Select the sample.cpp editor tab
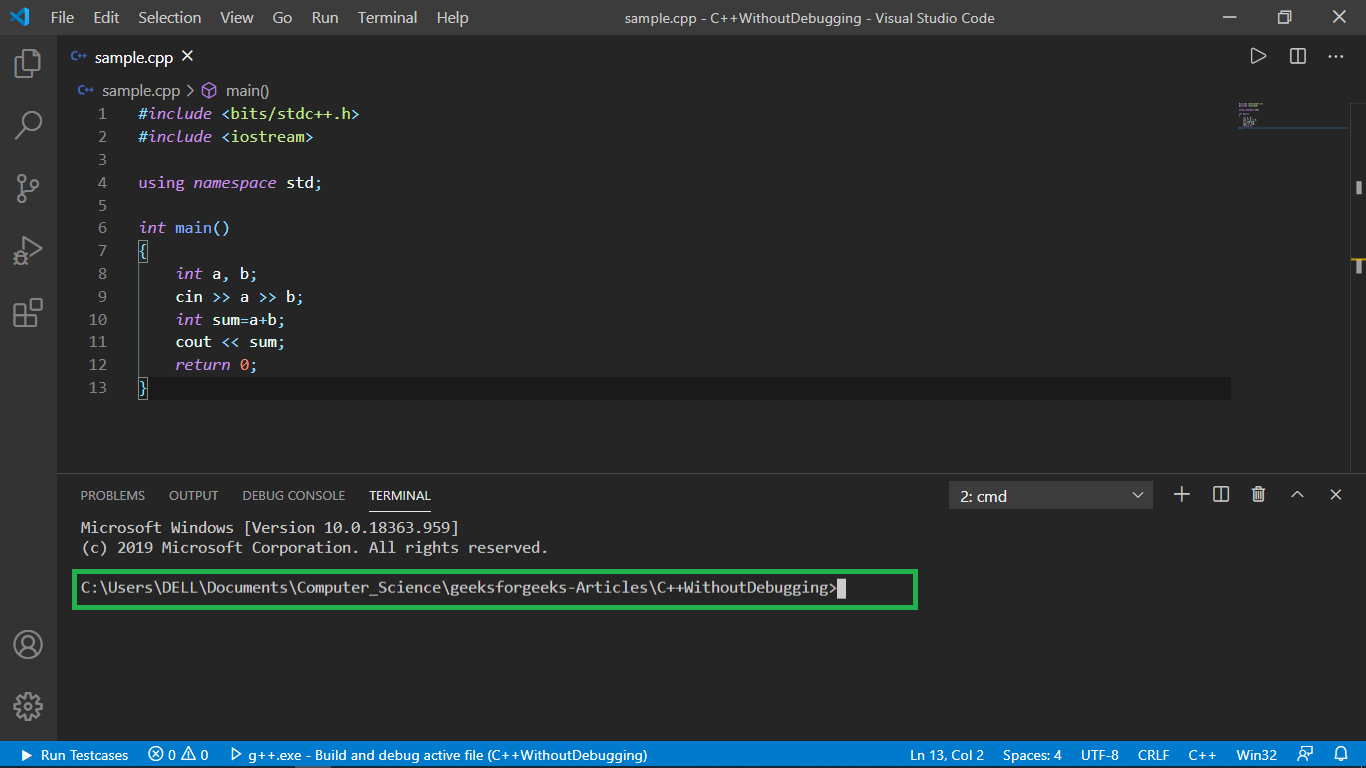The height and width of the screenshot is (768, 1366). pos(133,57)
